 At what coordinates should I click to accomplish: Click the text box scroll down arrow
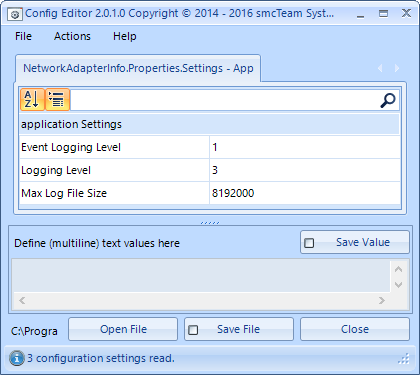point(398,285)
